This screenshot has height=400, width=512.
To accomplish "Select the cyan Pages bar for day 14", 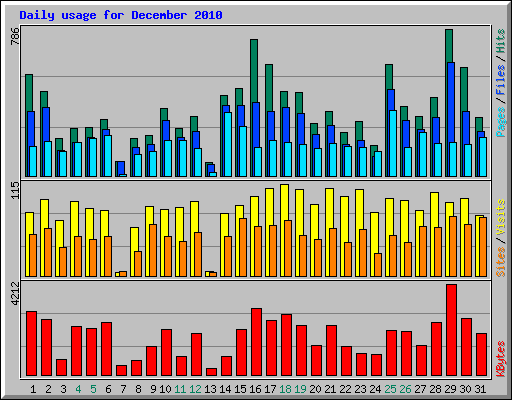I will 228,144.
